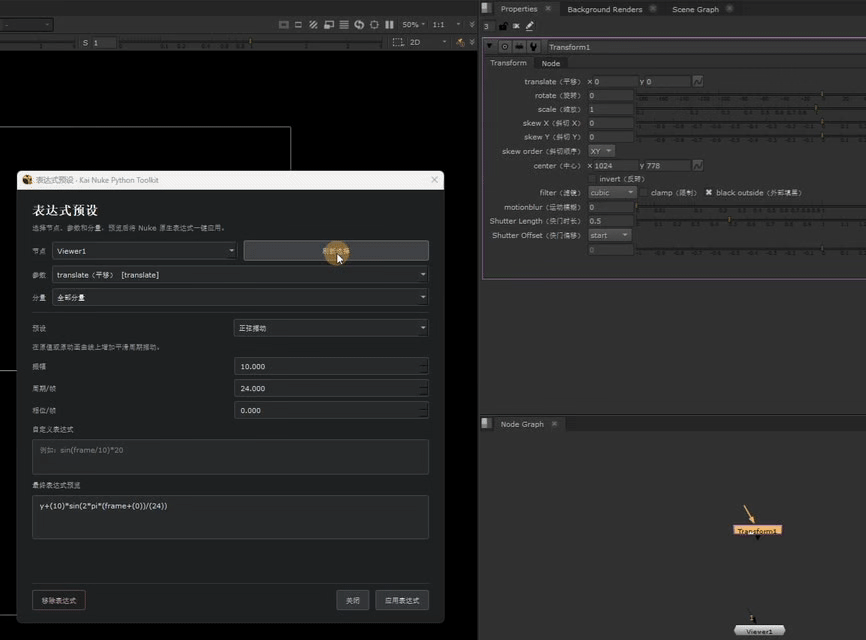866x640 pixels.
Task: Expand the upper viewer toolbar overflow chevron
Action: coord(472,25)
